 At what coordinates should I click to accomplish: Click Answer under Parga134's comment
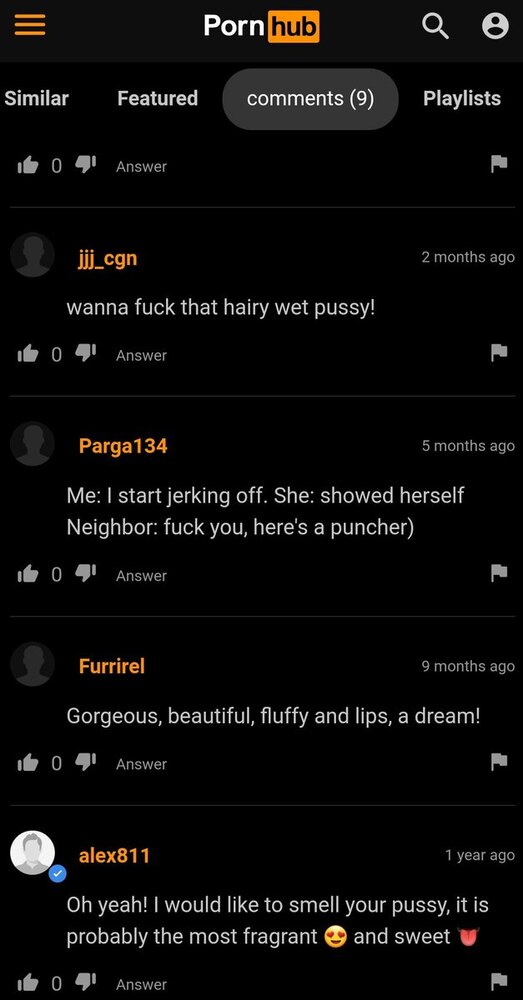141,576
